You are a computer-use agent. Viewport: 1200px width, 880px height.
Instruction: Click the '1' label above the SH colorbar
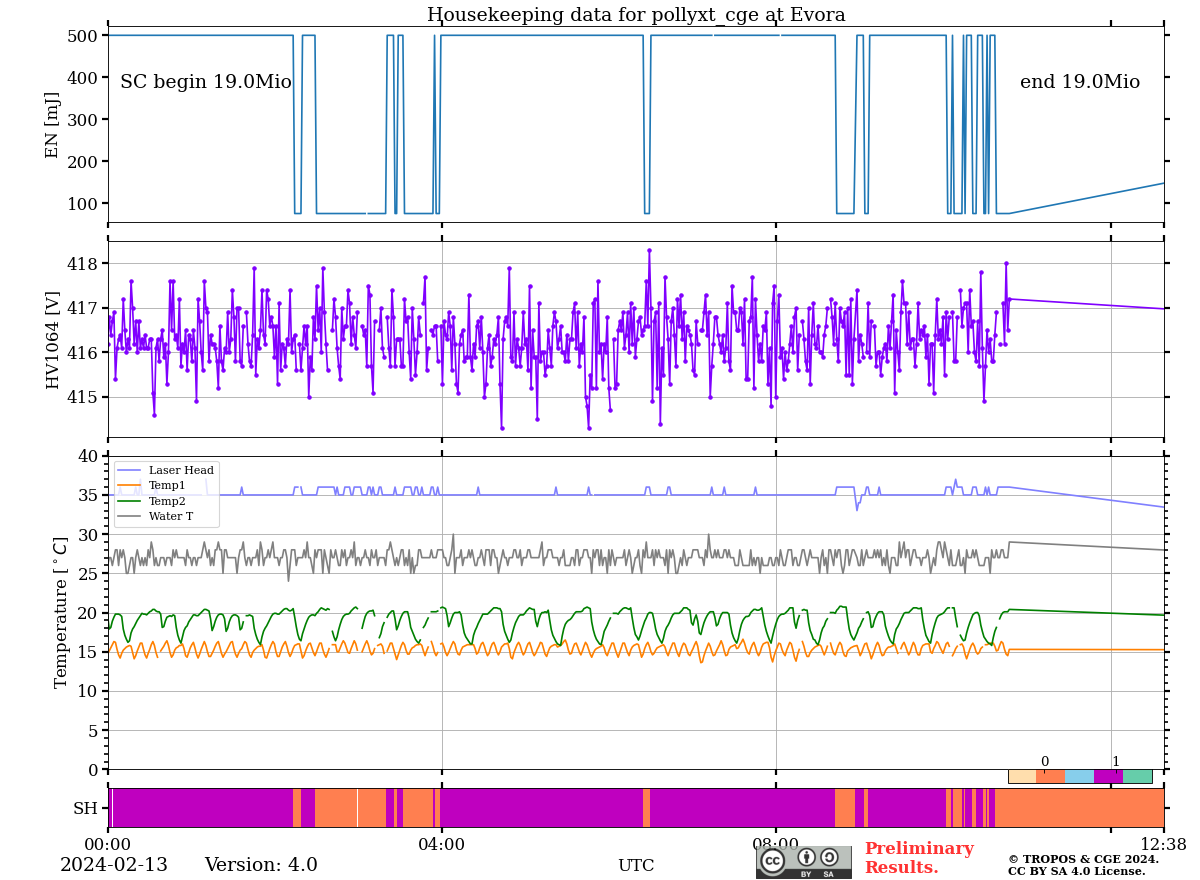coord(1116,761)
